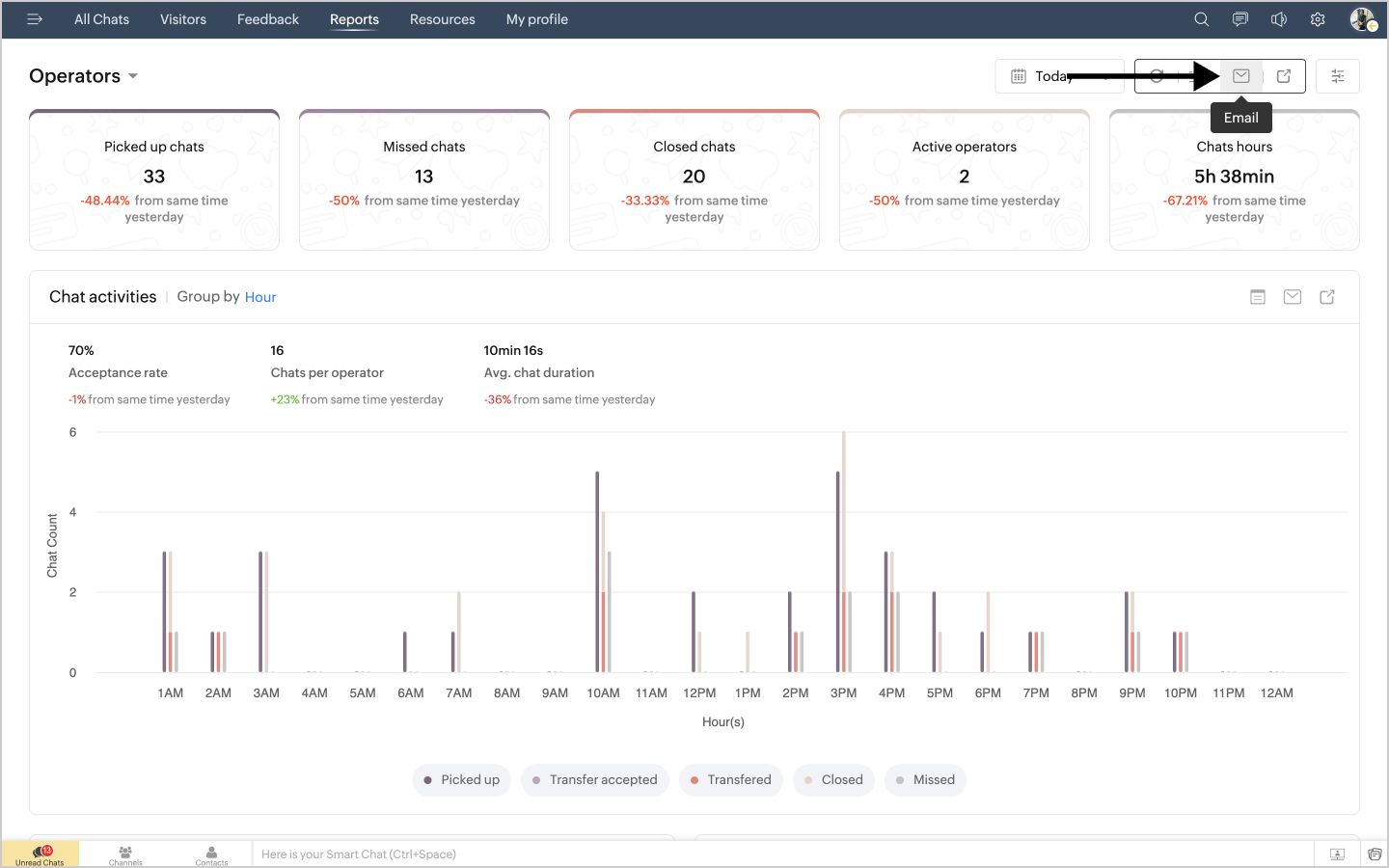
Task: Open search with the magnifier icon
Action: (x=1201, y=19)
